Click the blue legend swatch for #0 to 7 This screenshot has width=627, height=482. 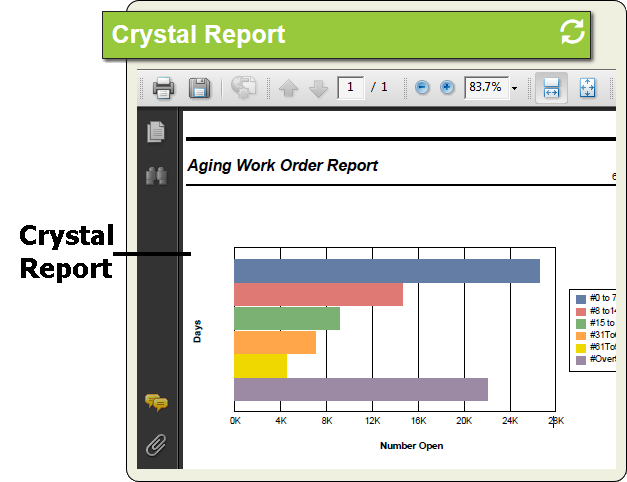click(581, 299)
